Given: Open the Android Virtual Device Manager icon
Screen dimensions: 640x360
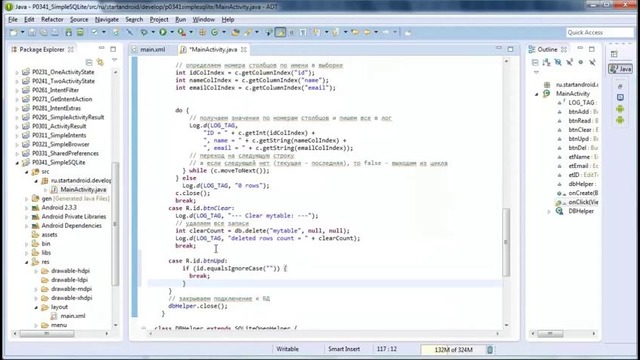Looking at the screenshot, I should (x=80, y=32).
